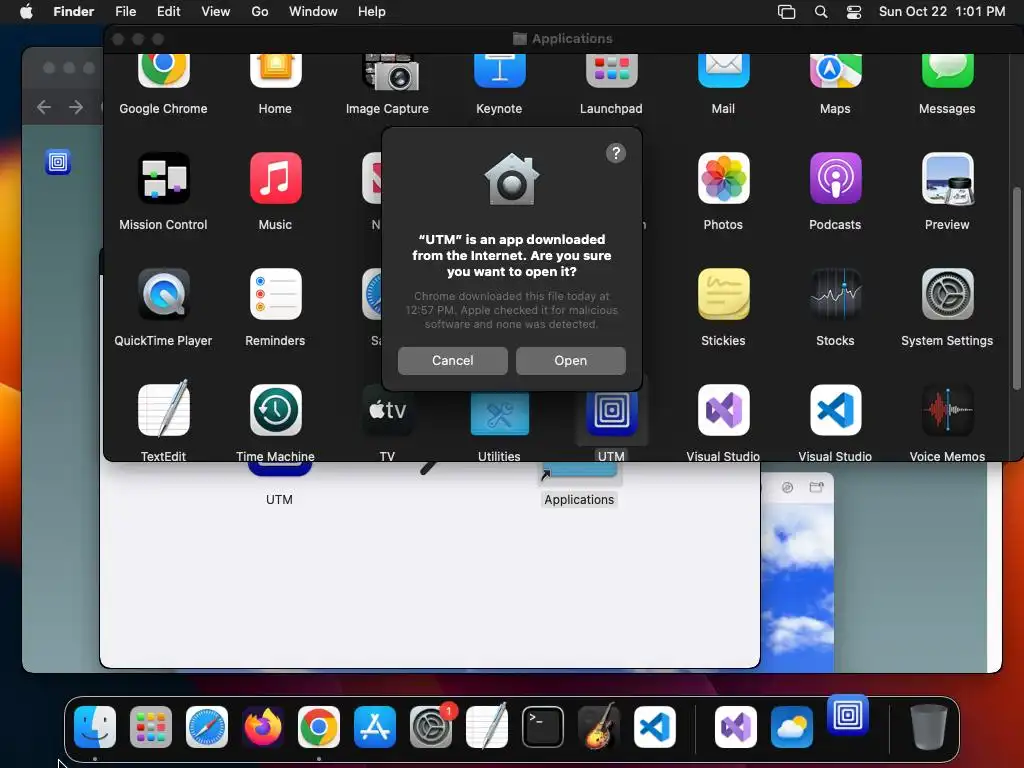Click Applications window vertical scrollbar
Screen dimensions: 1024x768
pos(1016,288)
